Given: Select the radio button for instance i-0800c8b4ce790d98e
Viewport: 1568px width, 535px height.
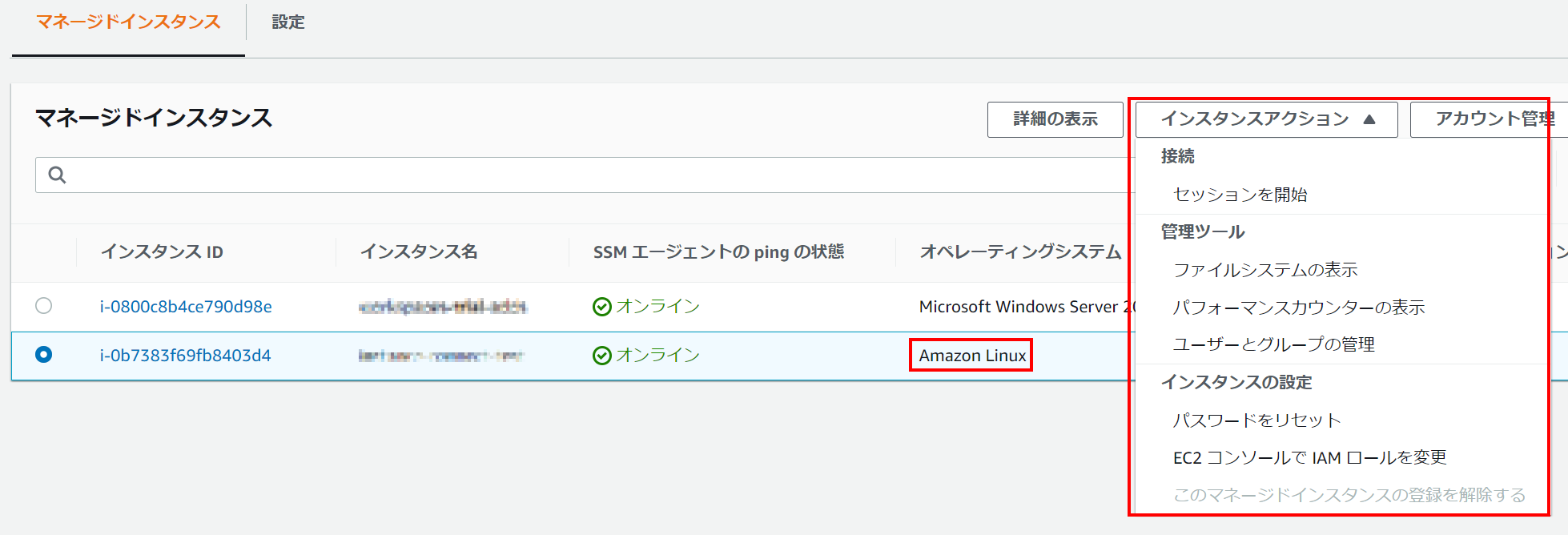Looking at the screenshot, I should point(45,306).
